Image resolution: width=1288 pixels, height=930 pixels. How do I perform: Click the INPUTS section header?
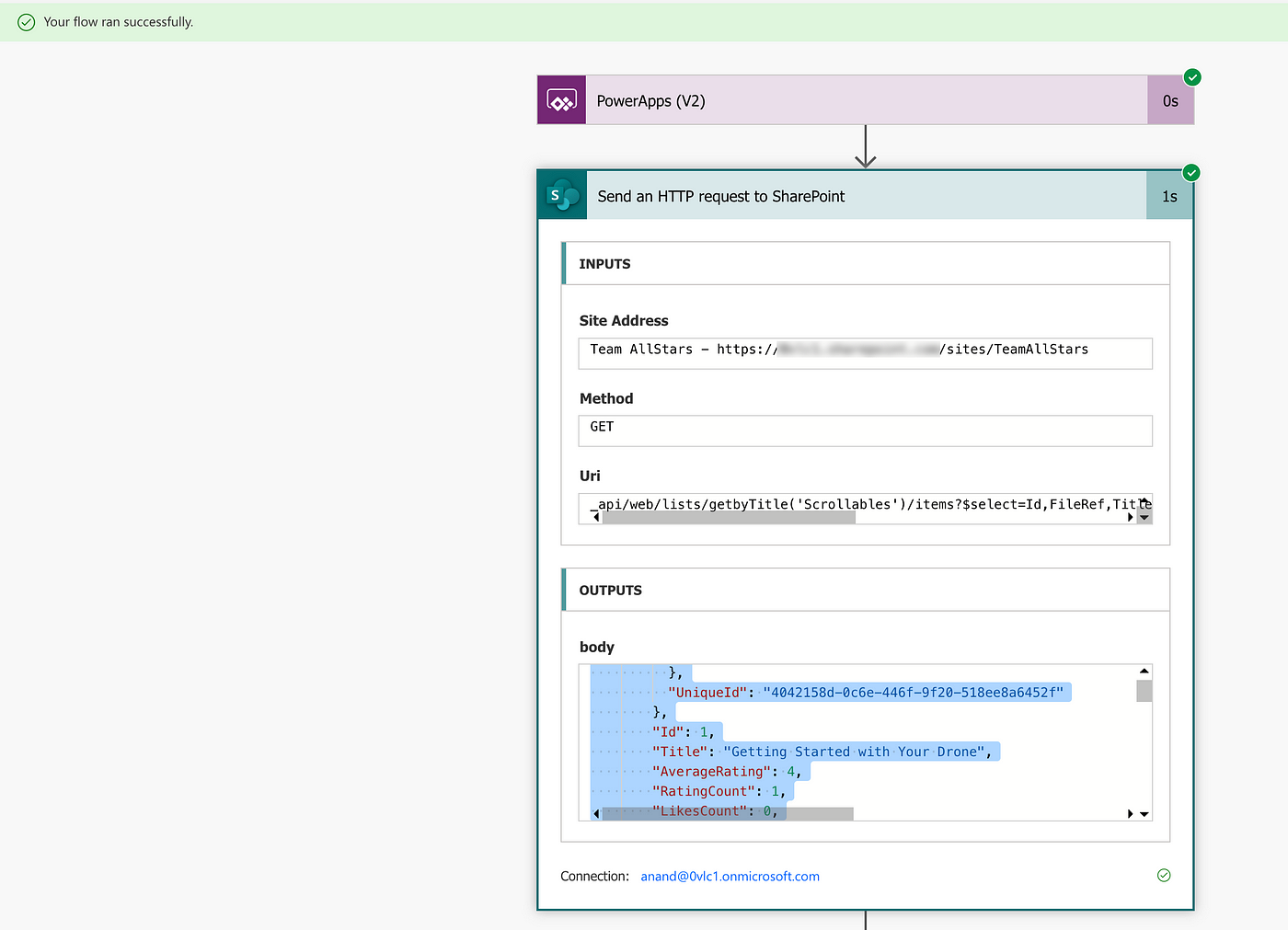[865, 264]
